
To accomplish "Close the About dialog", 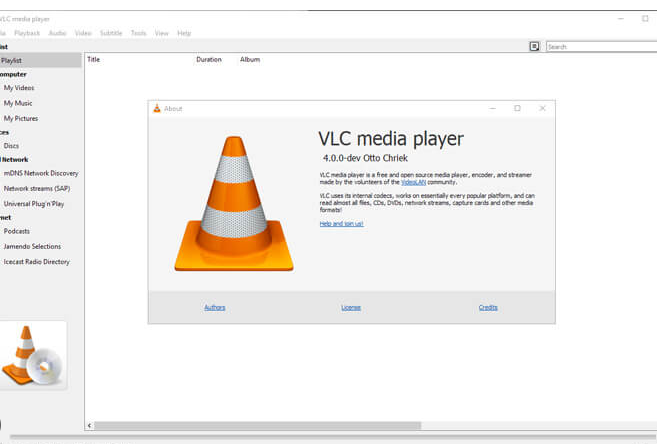I will pyautogui.click(x=542, y=108).
